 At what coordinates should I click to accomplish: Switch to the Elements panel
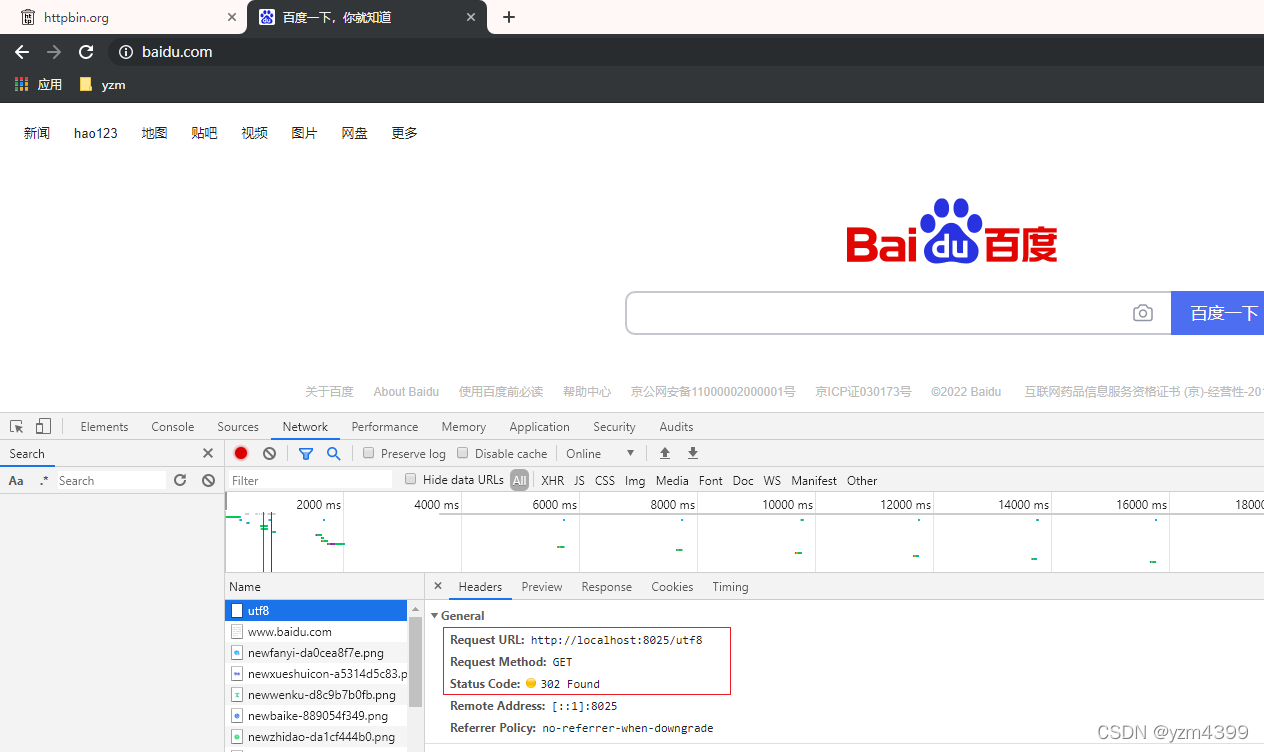[104, 427]
